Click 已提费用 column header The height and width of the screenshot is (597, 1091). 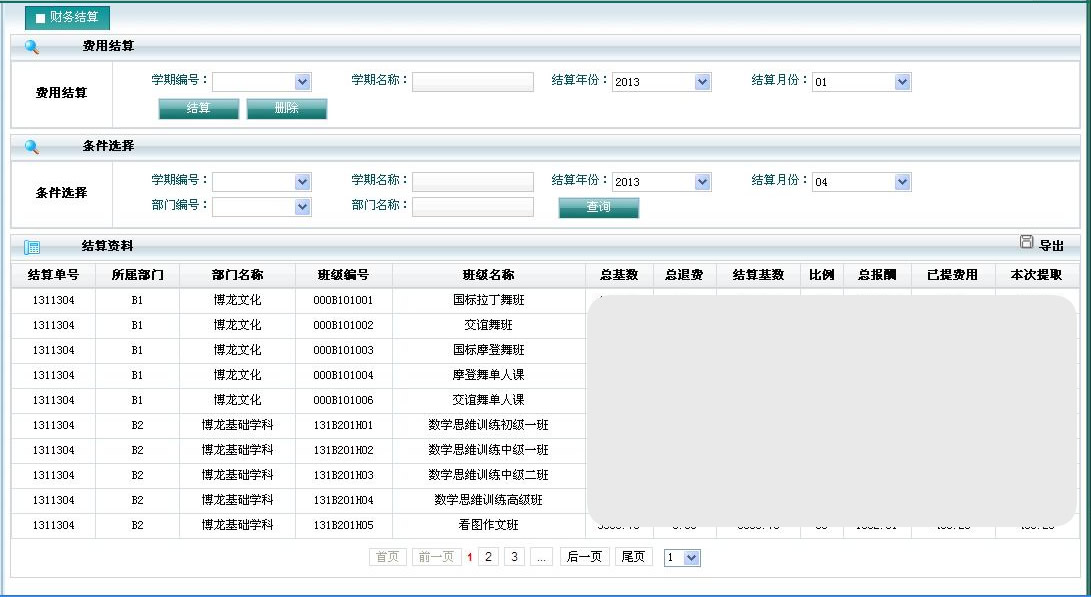click(x=953, y=275)
